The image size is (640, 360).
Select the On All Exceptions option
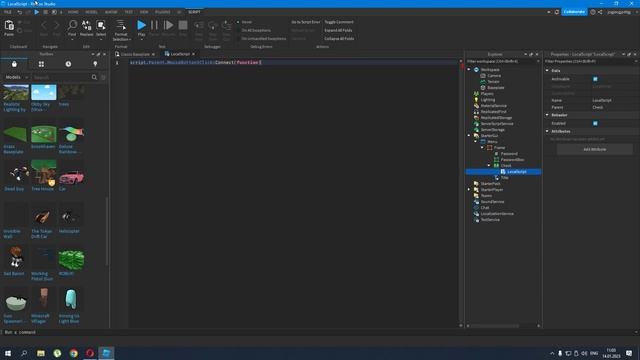click(x=254, y=30)
